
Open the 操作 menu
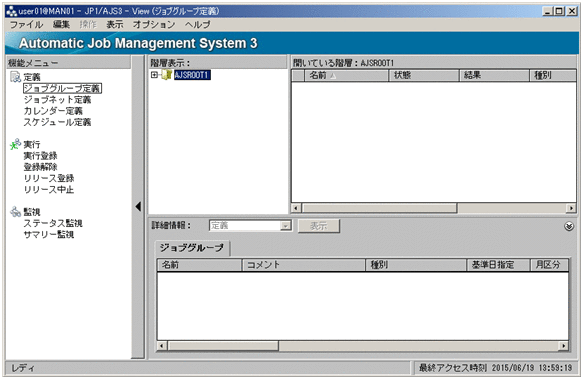[x=88, y=25]
